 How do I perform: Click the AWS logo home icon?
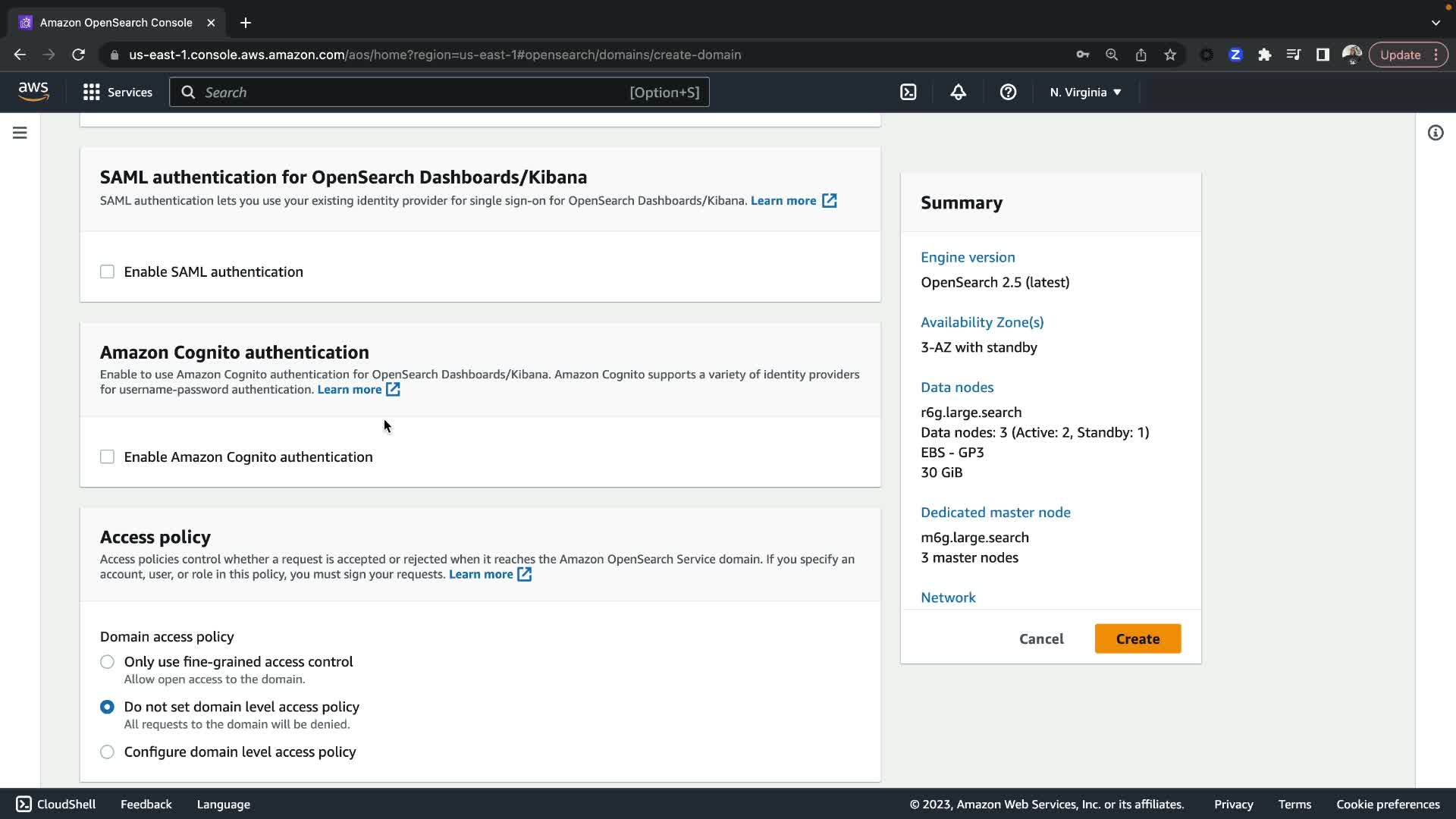33,91
